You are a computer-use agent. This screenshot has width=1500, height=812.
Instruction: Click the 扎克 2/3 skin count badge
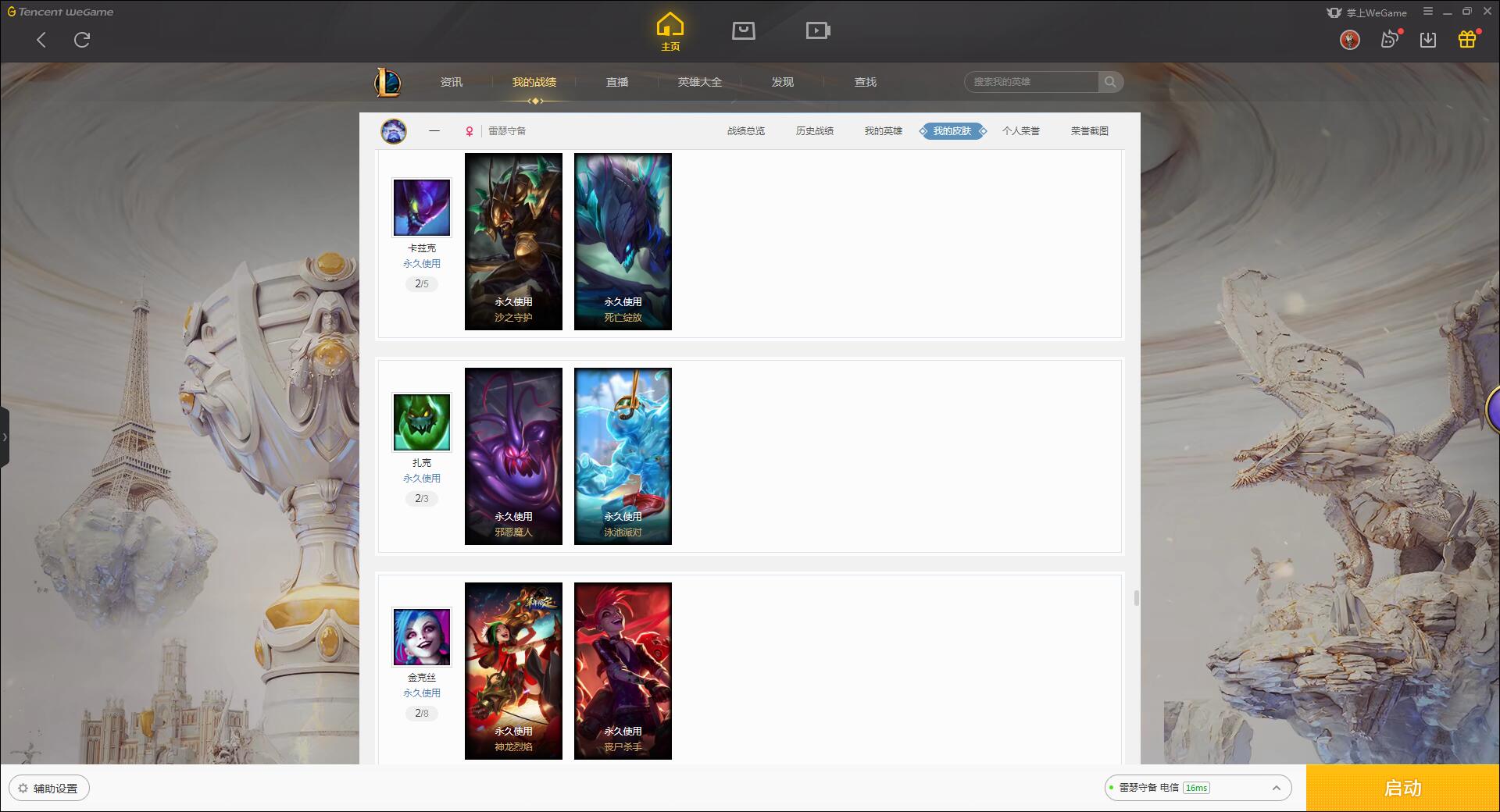(422, 499)
